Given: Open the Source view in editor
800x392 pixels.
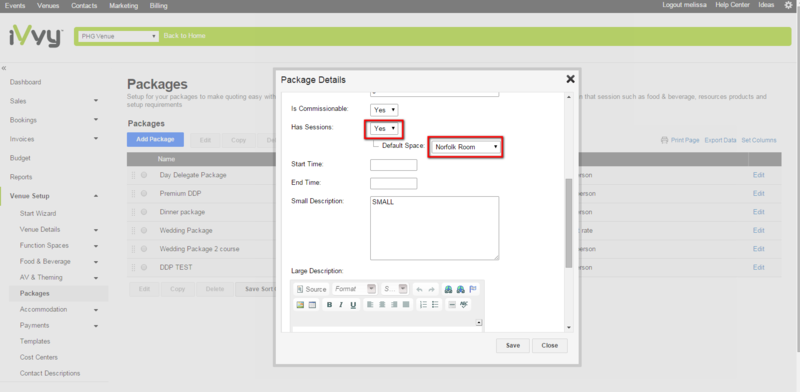Looking at the screenshot, I should [311, 289].
